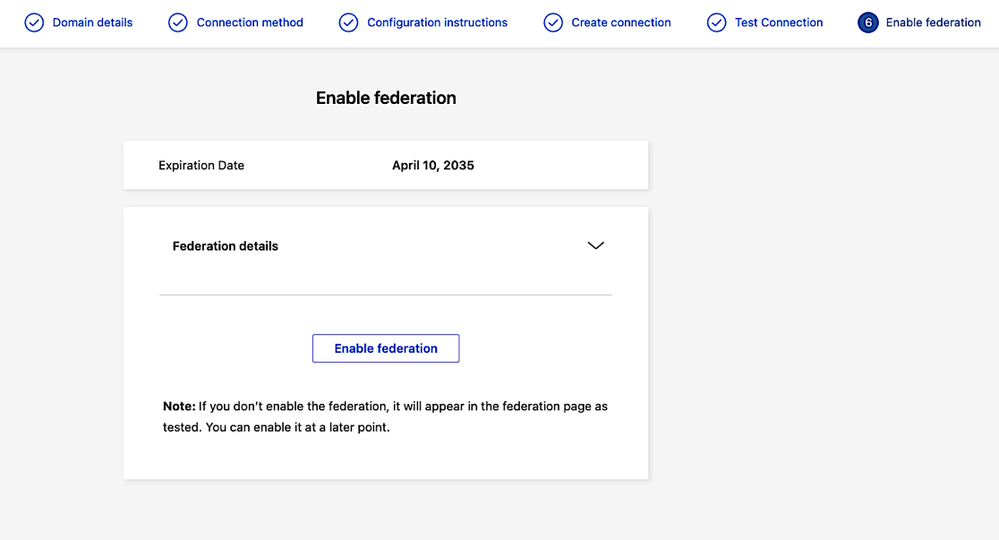Click the Federation details section title
Viewport: 999px width, 540px height.
(x=225, y=246)
